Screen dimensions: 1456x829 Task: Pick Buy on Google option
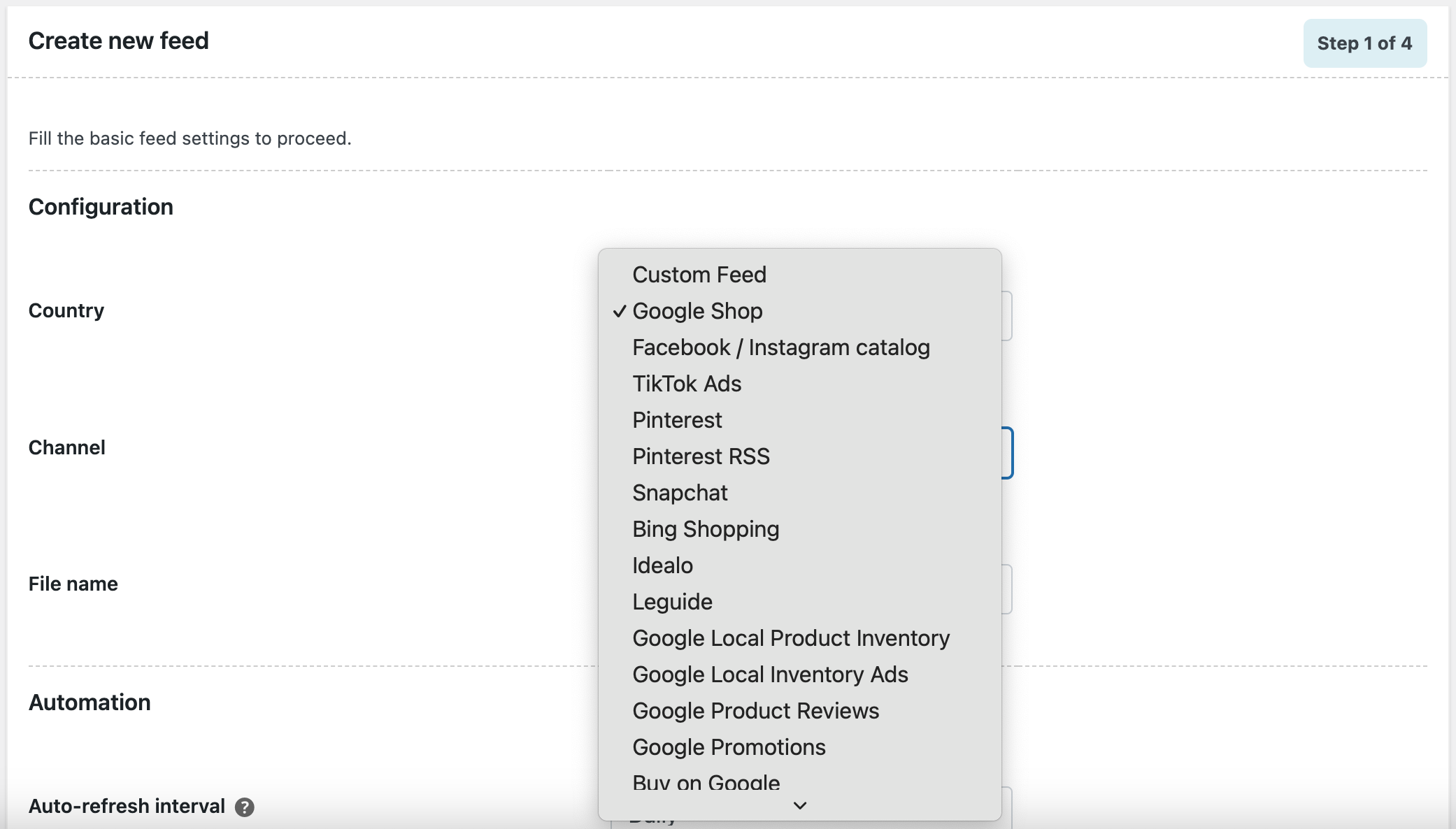pos(800,781)
